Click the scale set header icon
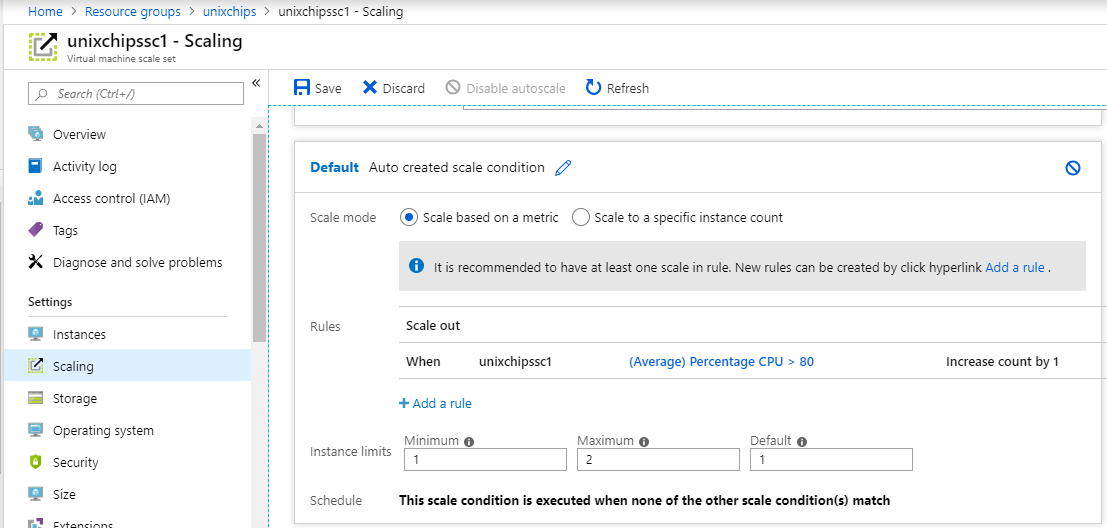 [43, 47]
